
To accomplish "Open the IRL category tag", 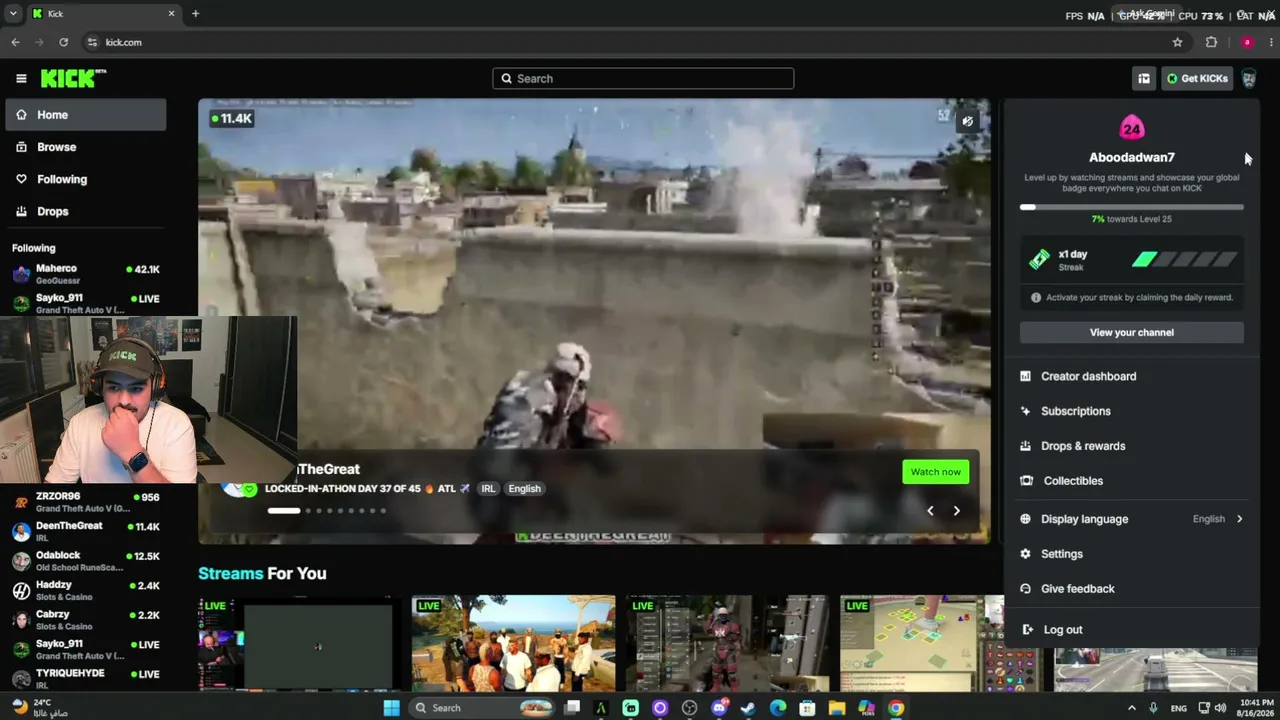I will pyautogui.click(x=488, y=489).
